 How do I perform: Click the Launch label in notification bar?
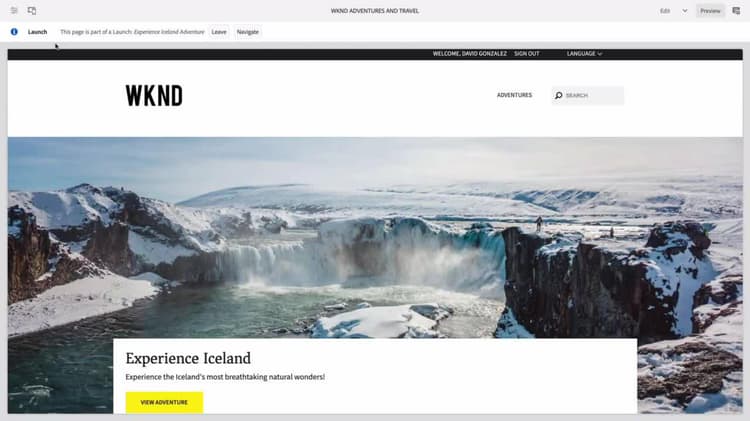(x=37, y=32)
